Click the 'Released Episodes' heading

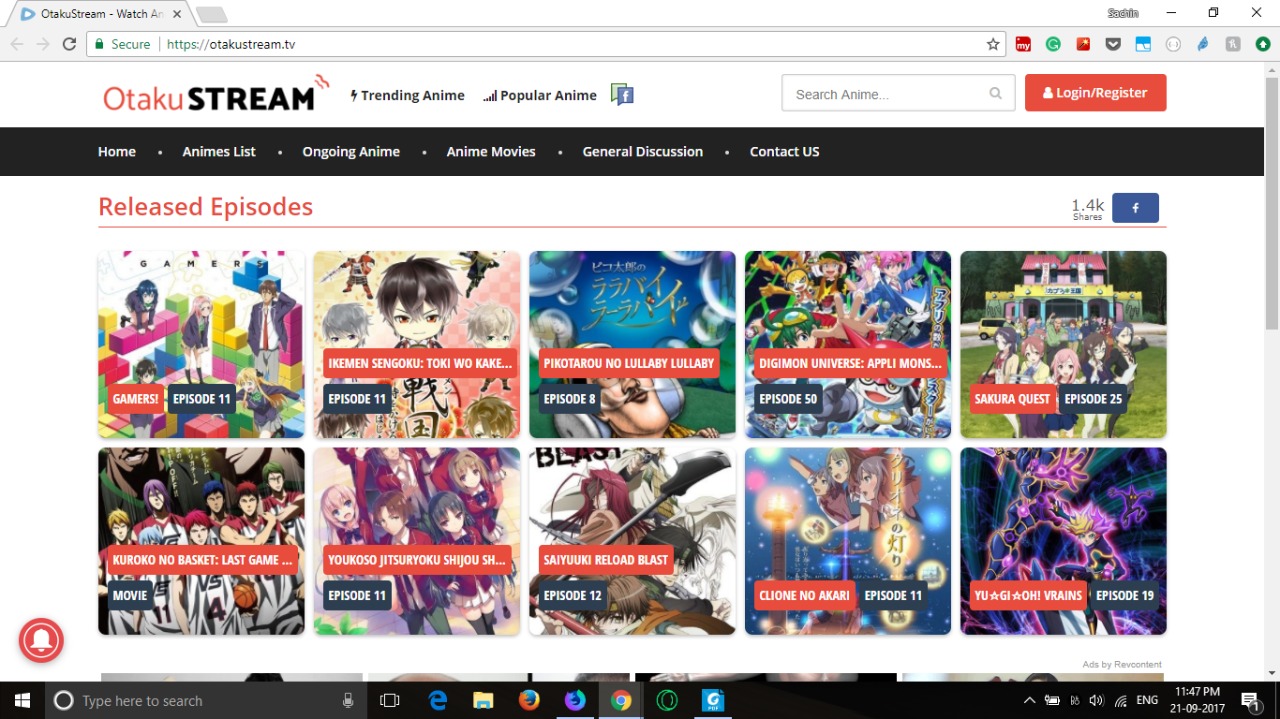[x=205, y=207]
